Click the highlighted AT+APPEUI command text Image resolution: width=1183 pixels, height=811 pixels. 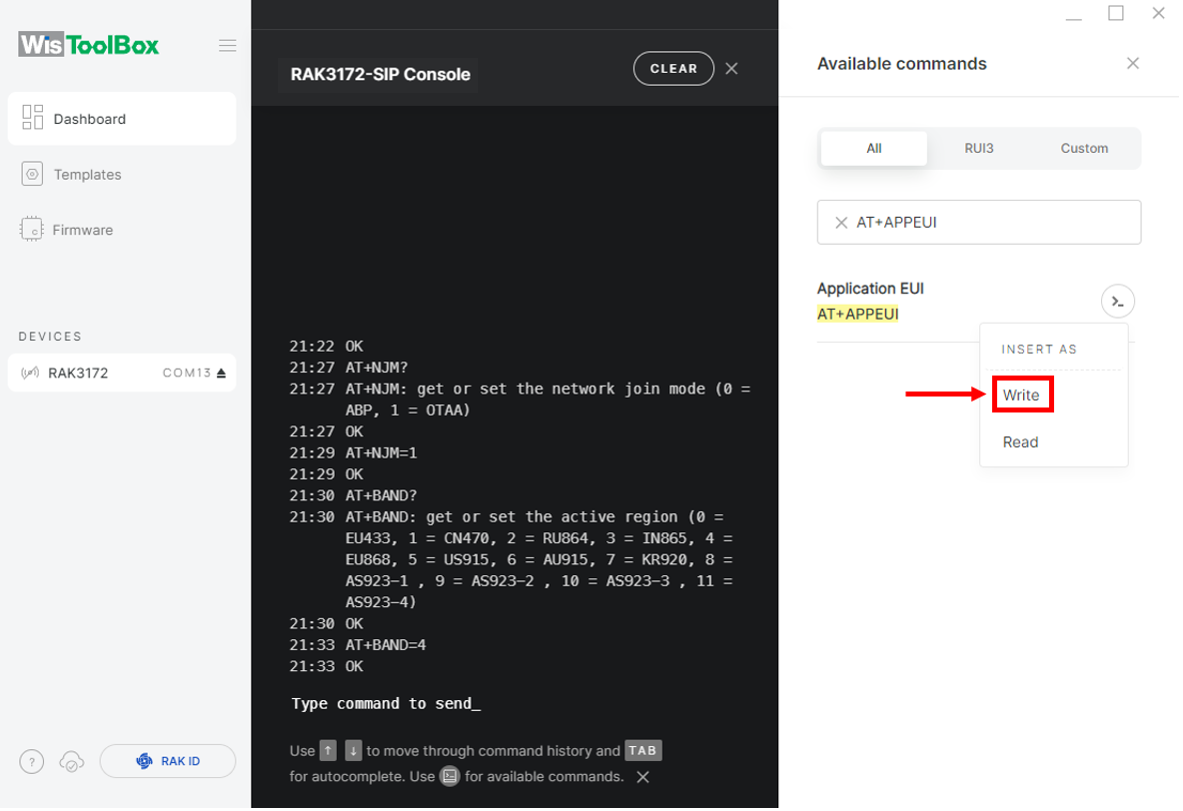pyautogui.click(x=858, y=314)
